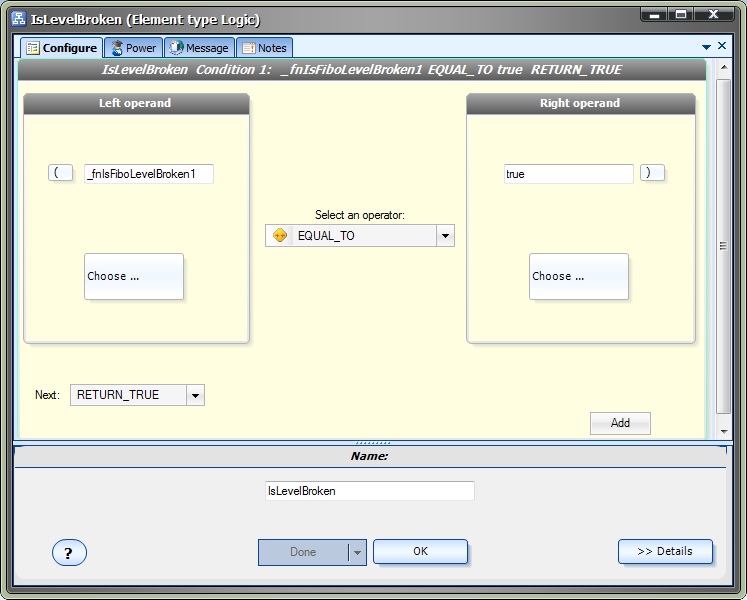Switch to the Configure tab

pos(61,48)
